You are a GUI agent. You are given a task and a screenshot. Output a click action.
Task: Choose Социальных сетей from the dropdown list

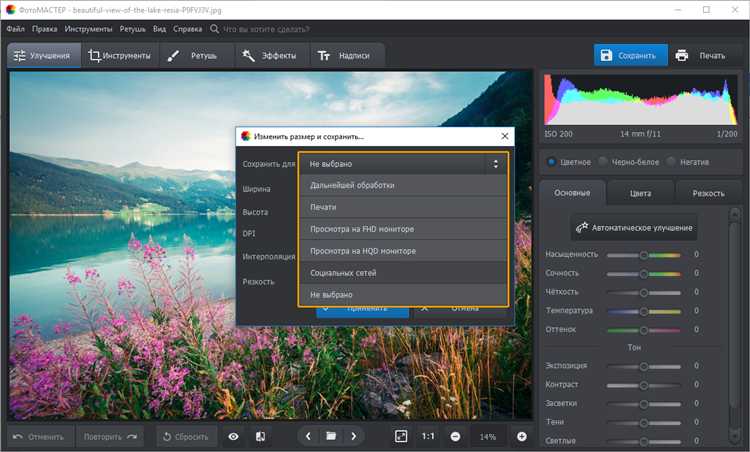tap(343, 272)
